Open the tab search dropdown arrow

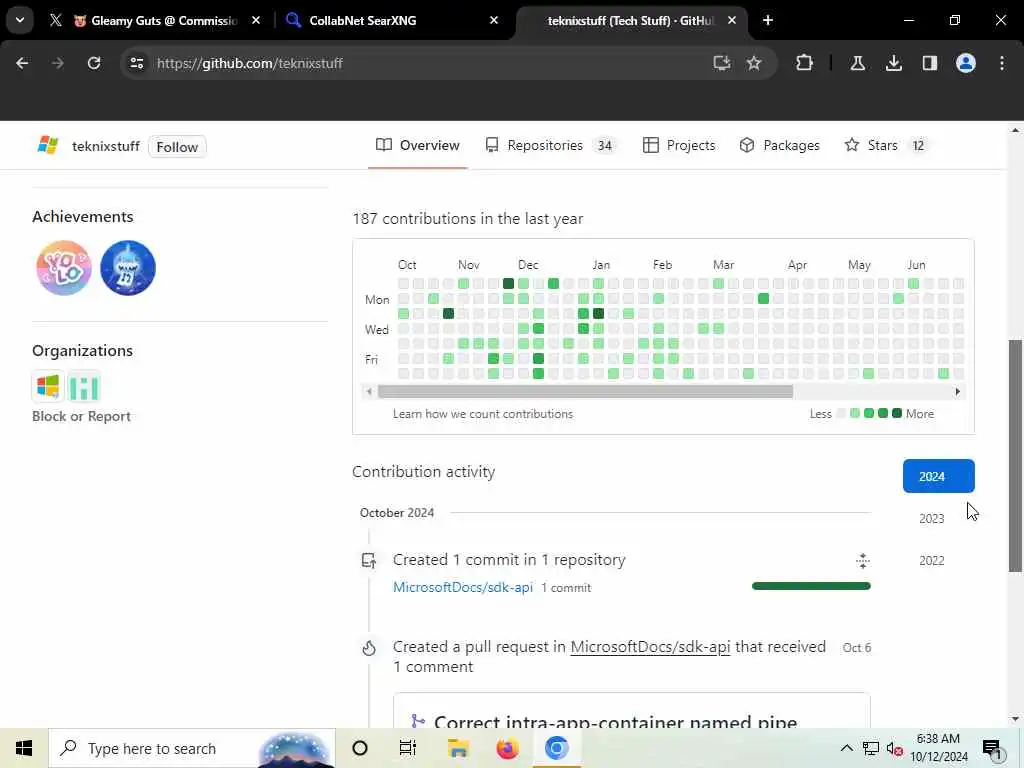20,20
